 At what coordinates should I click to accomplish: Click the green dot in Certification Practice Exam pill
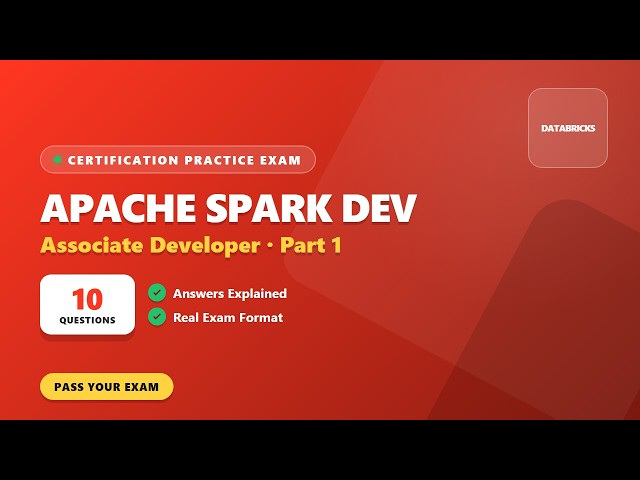click(x=57, y=160)
